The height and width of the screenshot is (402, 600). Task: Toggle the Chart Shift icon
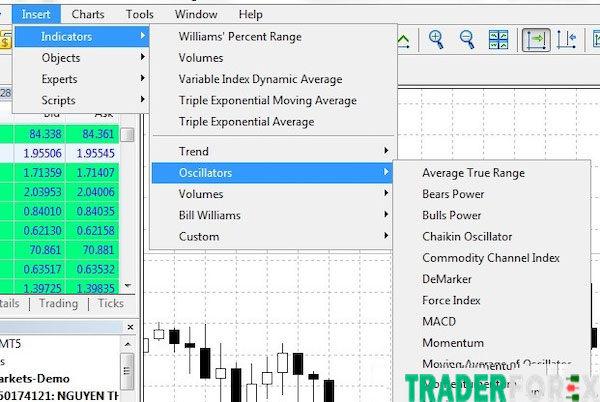click(x=567, y=39)
